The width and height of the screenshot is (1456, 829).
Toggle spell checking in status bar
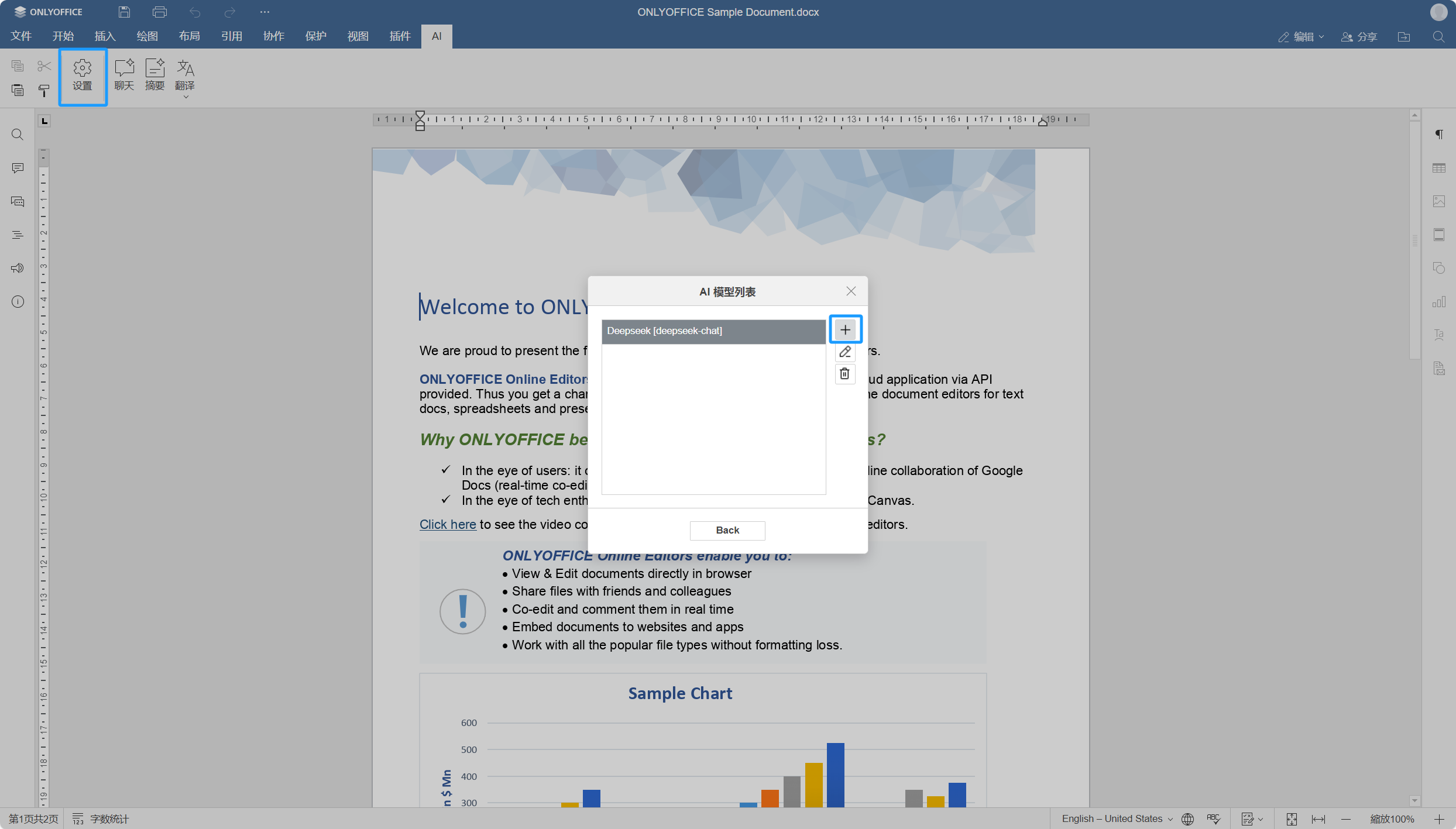[x=1213, y=819]
